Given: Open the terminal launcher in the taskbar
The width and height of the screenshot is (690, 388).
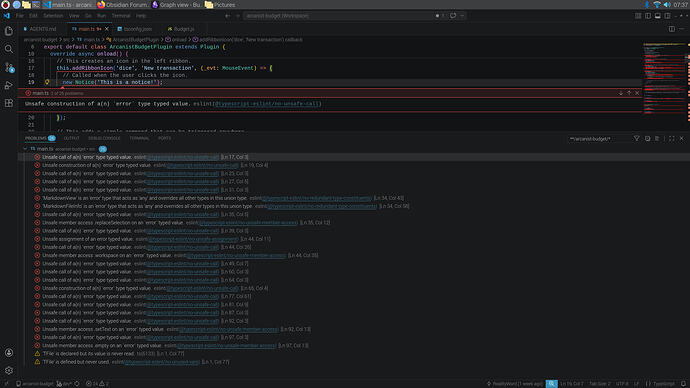Looking at the screenshot, I should tap(36, 4).
